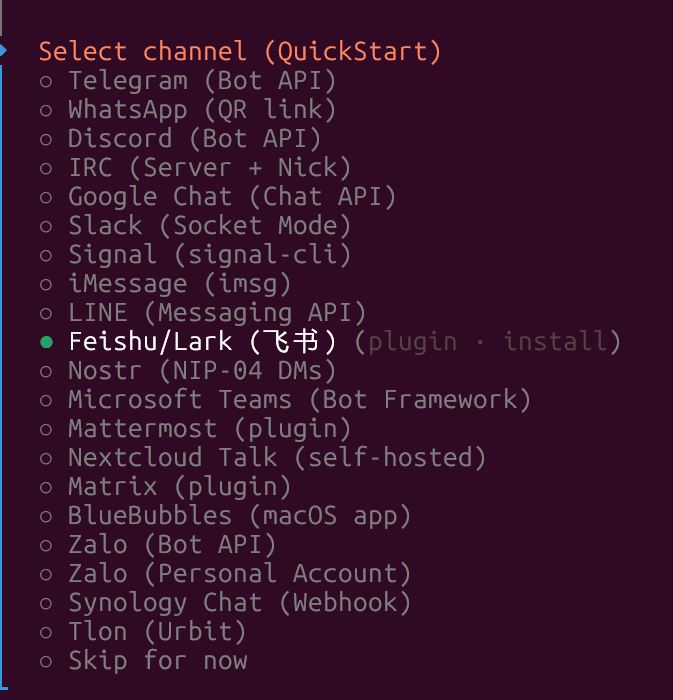Pick Nextcloud Talk (self-hosted) channel
Screen dimensions: 673x700
coord(276,458)
